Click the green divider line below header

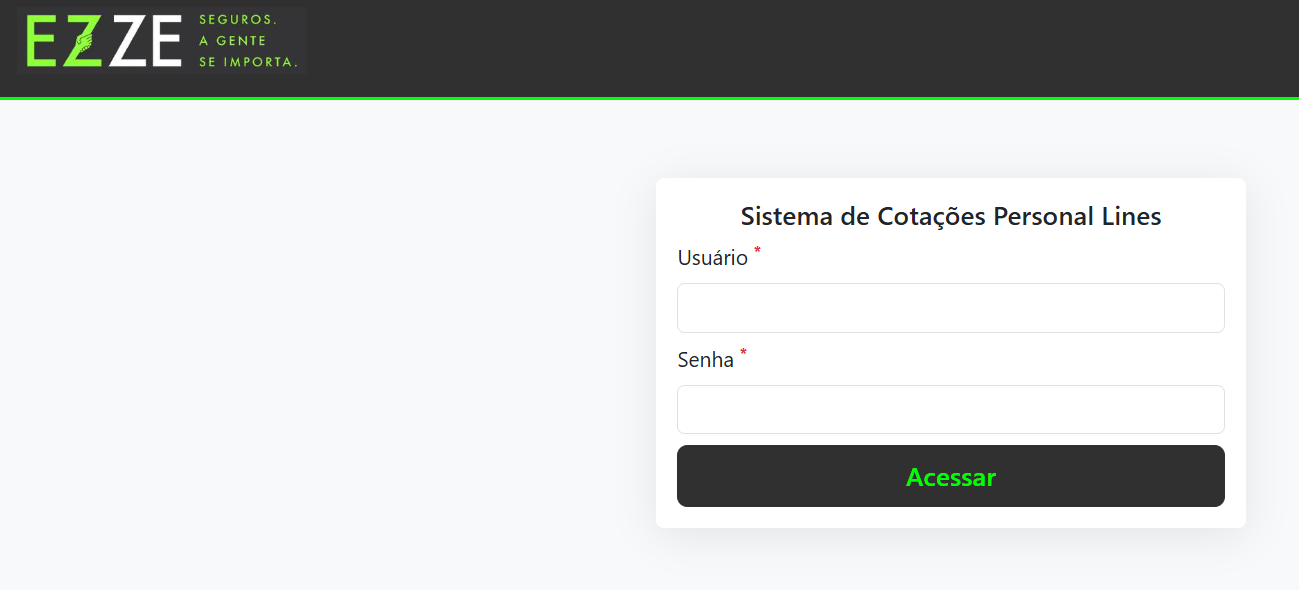click(650, 98)
